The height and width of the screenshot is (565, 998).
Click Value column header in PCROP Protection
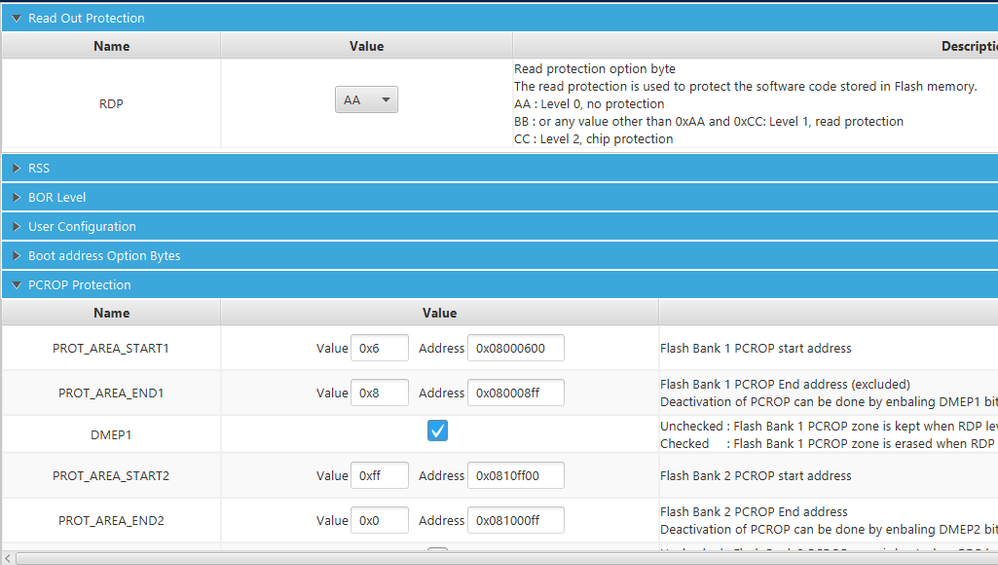coord(440,313)
